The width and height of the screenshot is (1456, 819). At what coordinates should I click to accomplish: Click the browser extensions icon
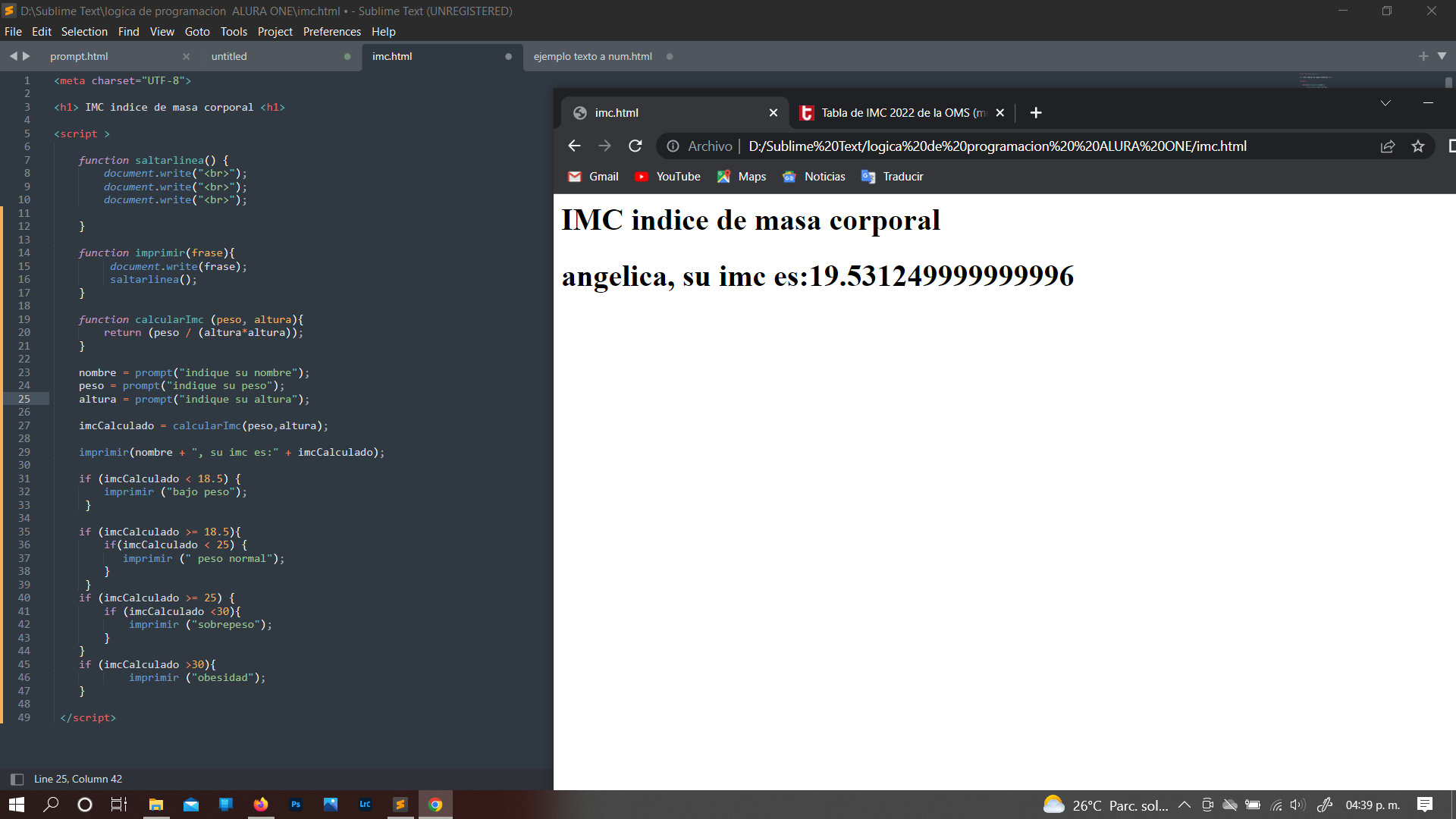[1450, 146]
